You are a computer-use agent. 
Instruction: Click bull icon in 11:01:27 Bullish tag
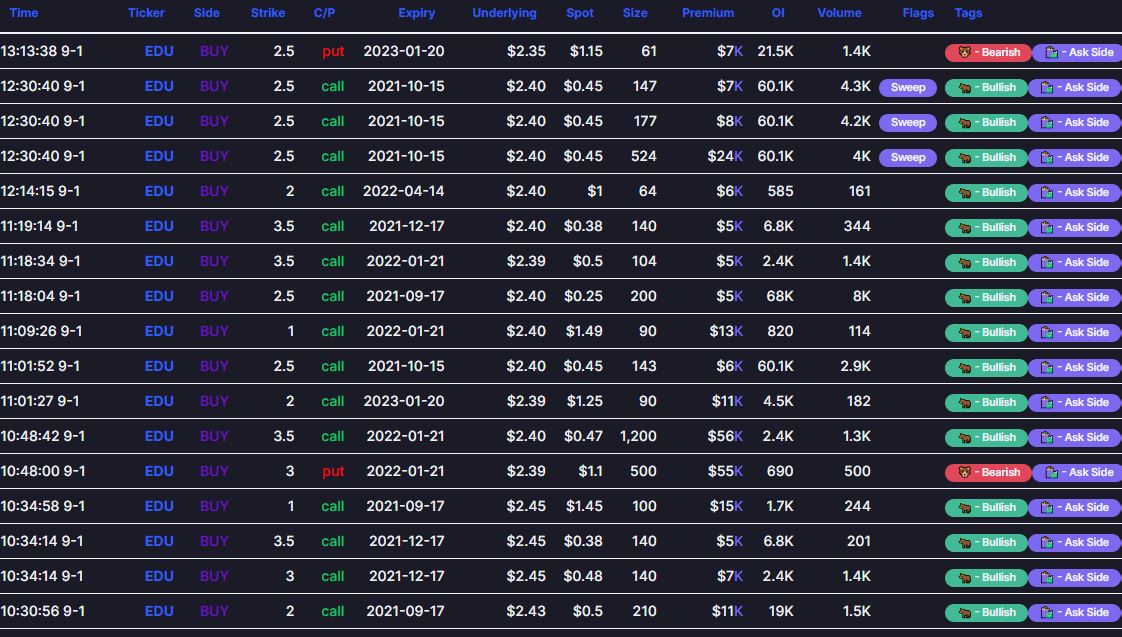965,402
